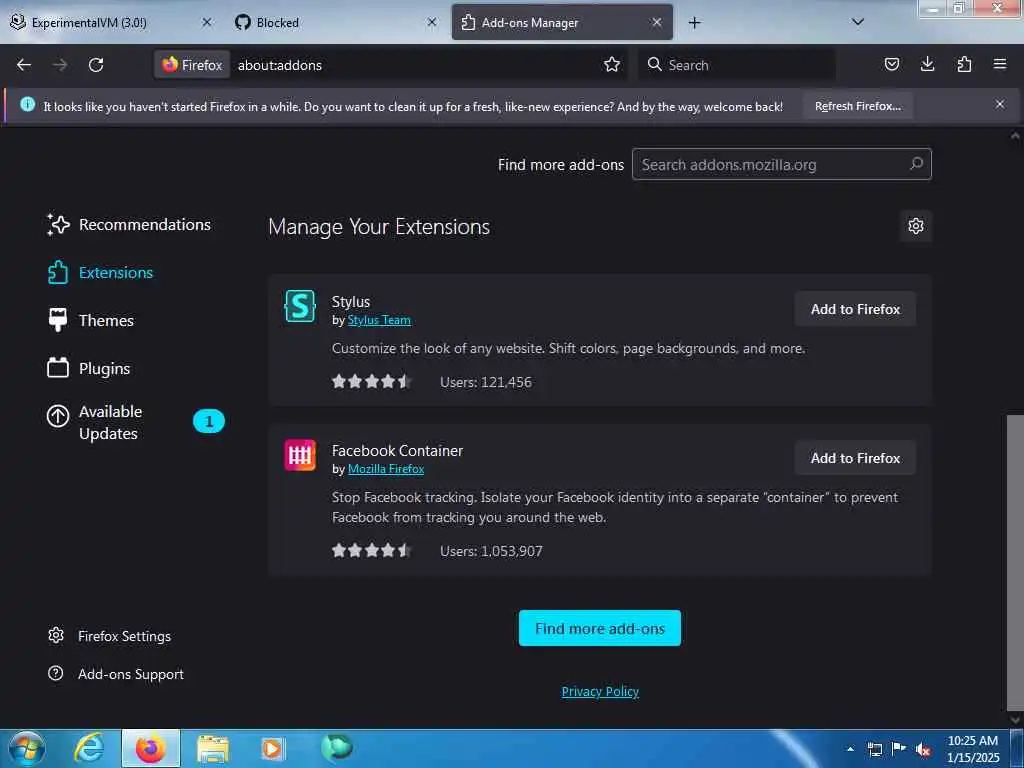
Task: Open the Privacy Policy link
Action: coord(600,691)
